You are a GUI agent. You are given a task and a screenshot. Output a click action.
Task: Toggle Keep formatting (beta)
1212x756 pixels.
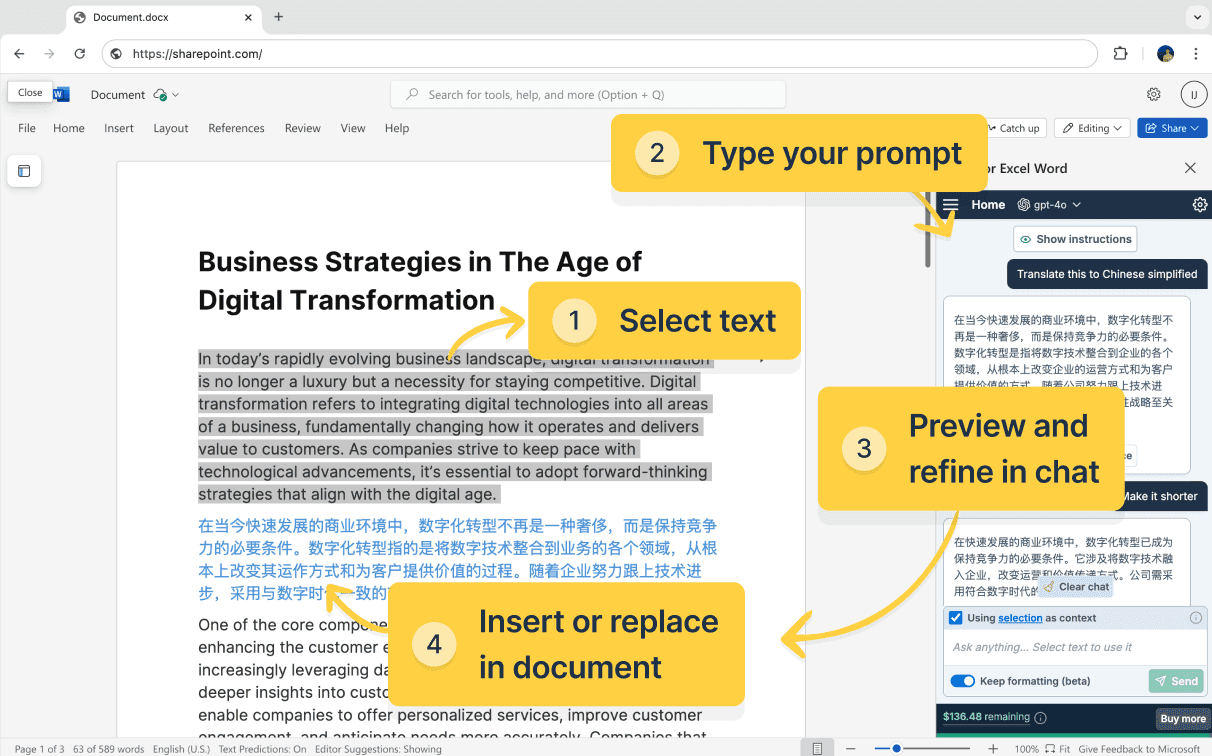pyautogui.click(x=962, y=681)
